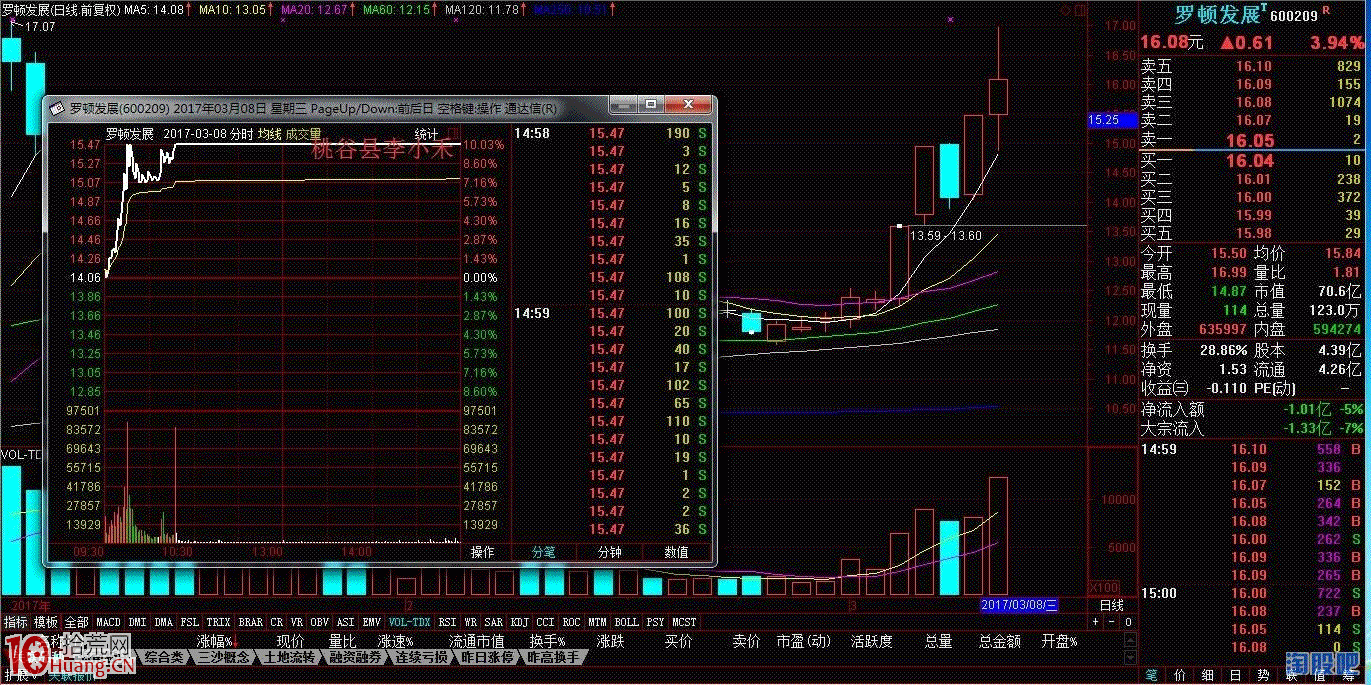
Task: Click the list scroll-down arrow
Action: pos(1130,657)
